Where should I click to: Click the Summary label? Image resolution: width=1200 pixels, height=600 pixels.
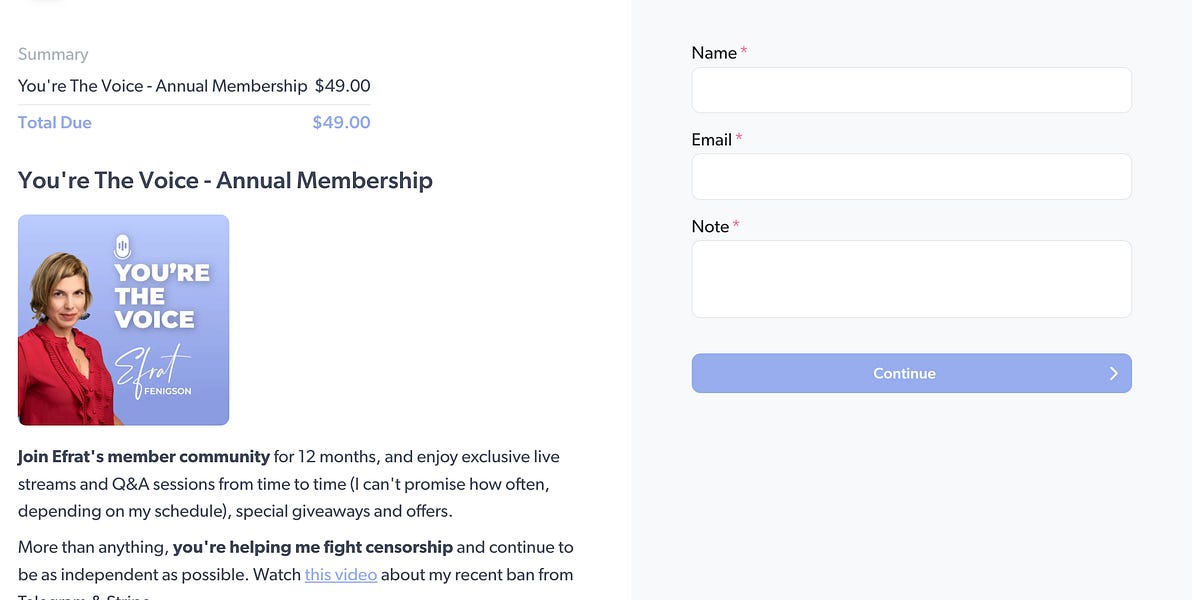tap(53, 54)
